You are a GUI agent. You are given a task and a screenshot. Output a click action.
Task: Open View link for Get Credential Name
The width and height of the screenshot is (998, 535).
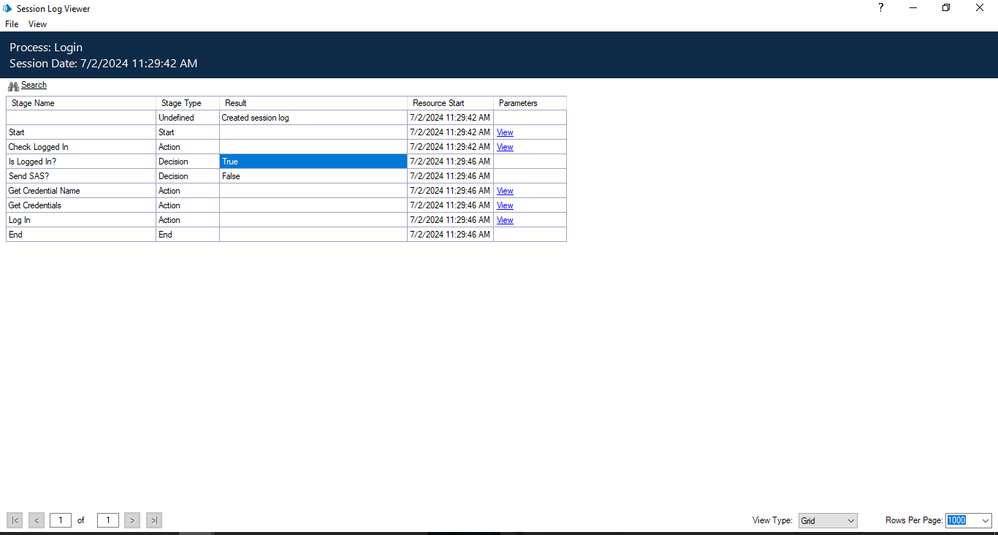click(505, 191)
